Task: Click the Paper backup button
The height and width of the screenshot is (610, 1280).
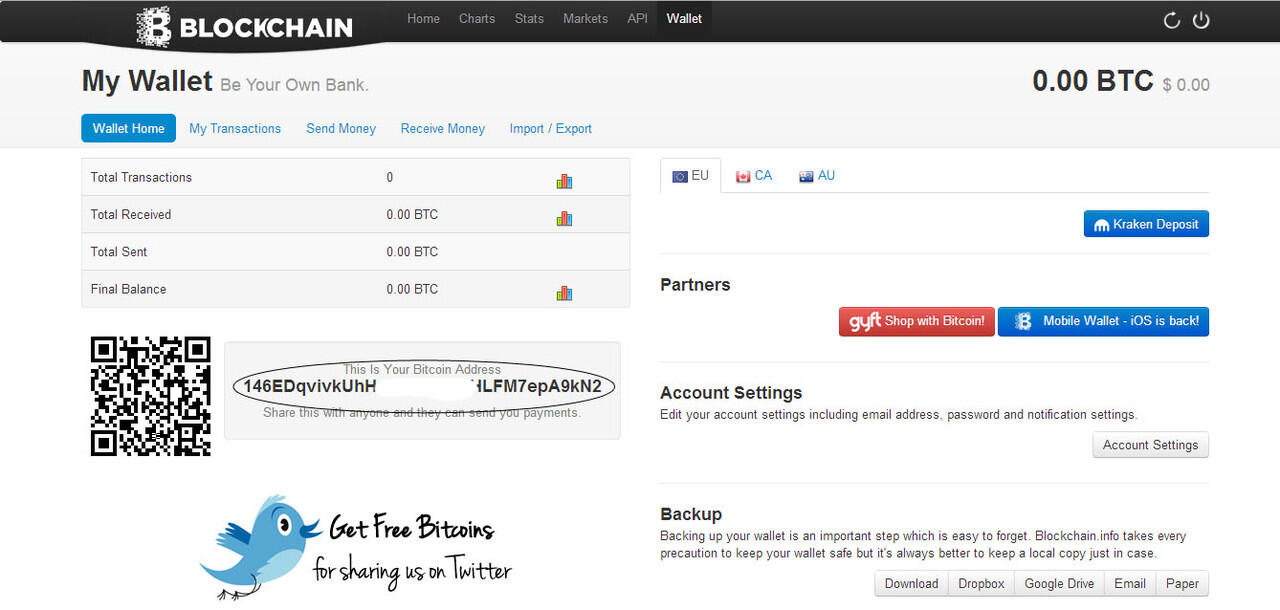Action: coord(1182,583)
